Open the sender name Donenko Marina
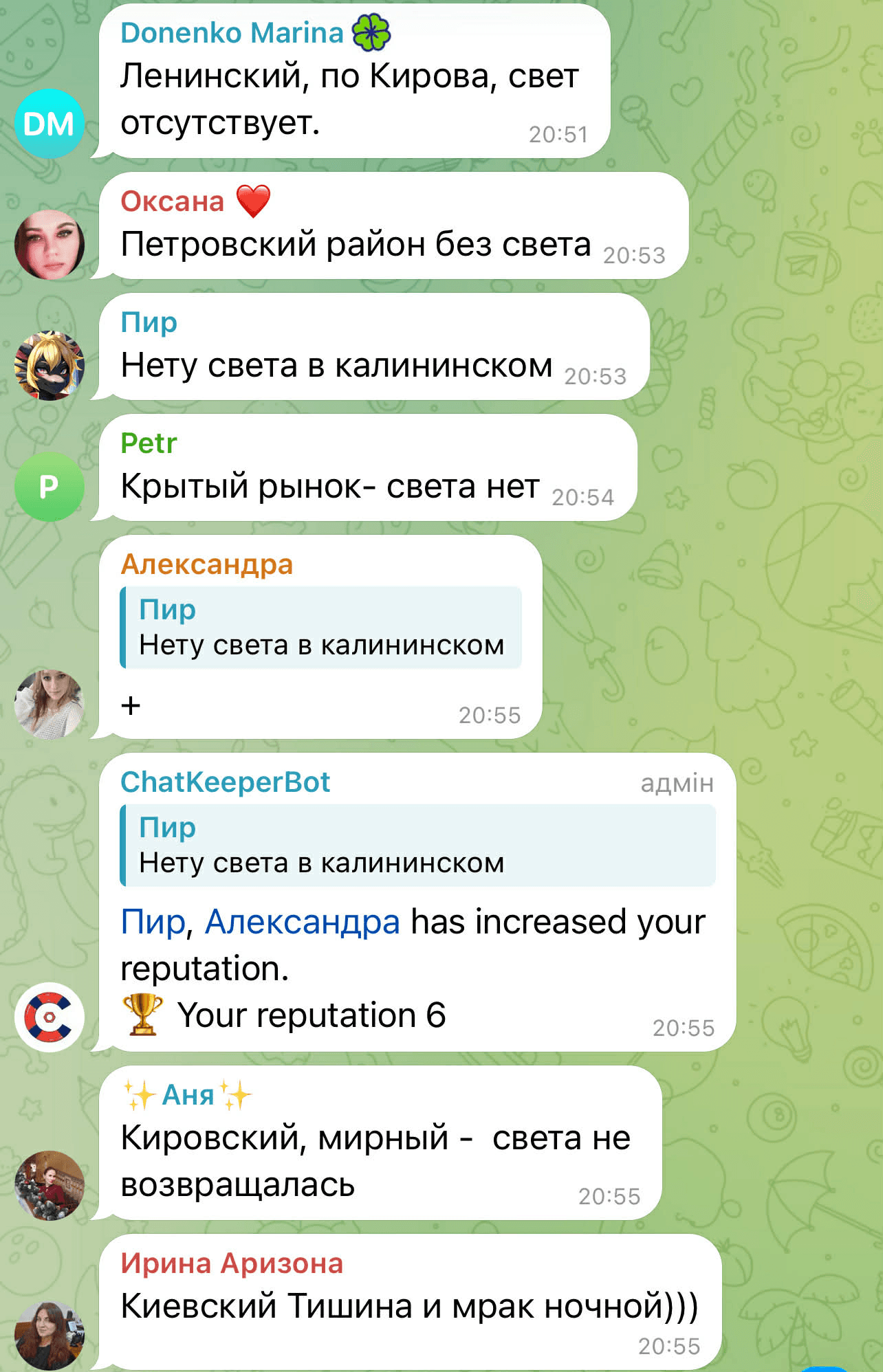 (232, 33)
